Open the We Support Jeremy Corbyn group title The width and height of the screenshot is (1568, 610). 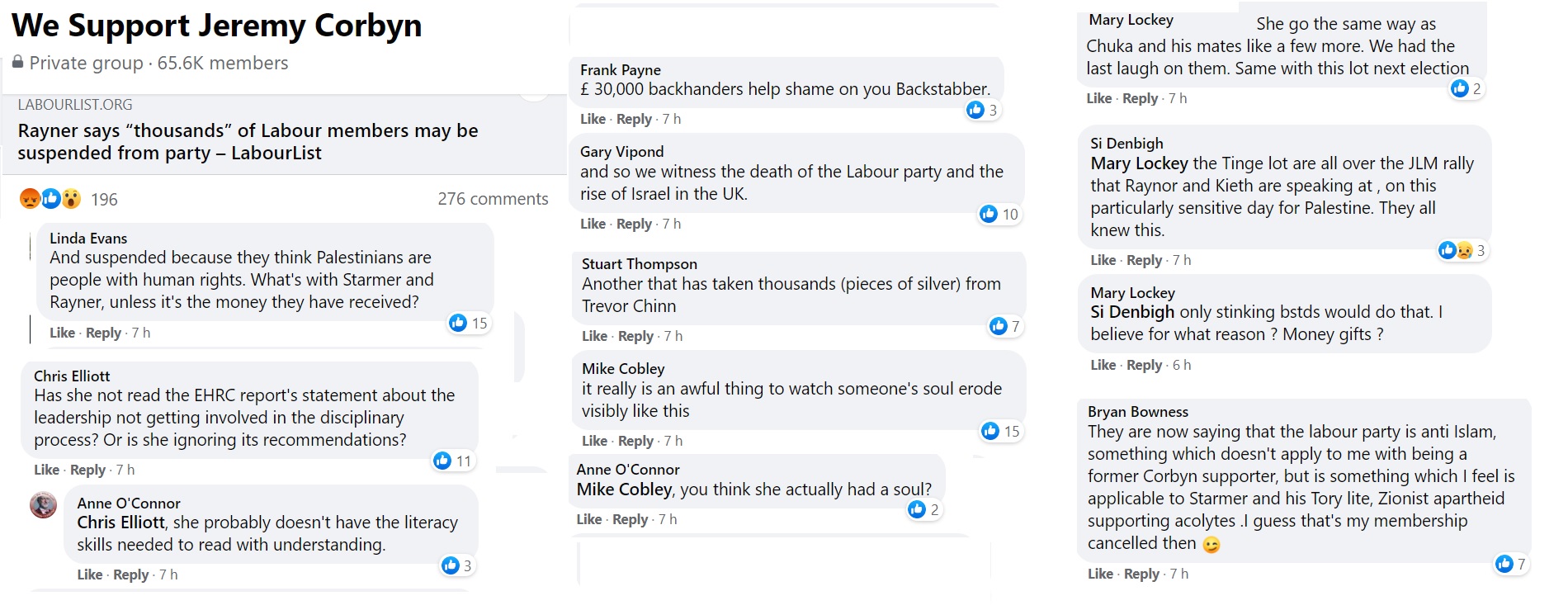pyautogui.click(x=216, y=26)
